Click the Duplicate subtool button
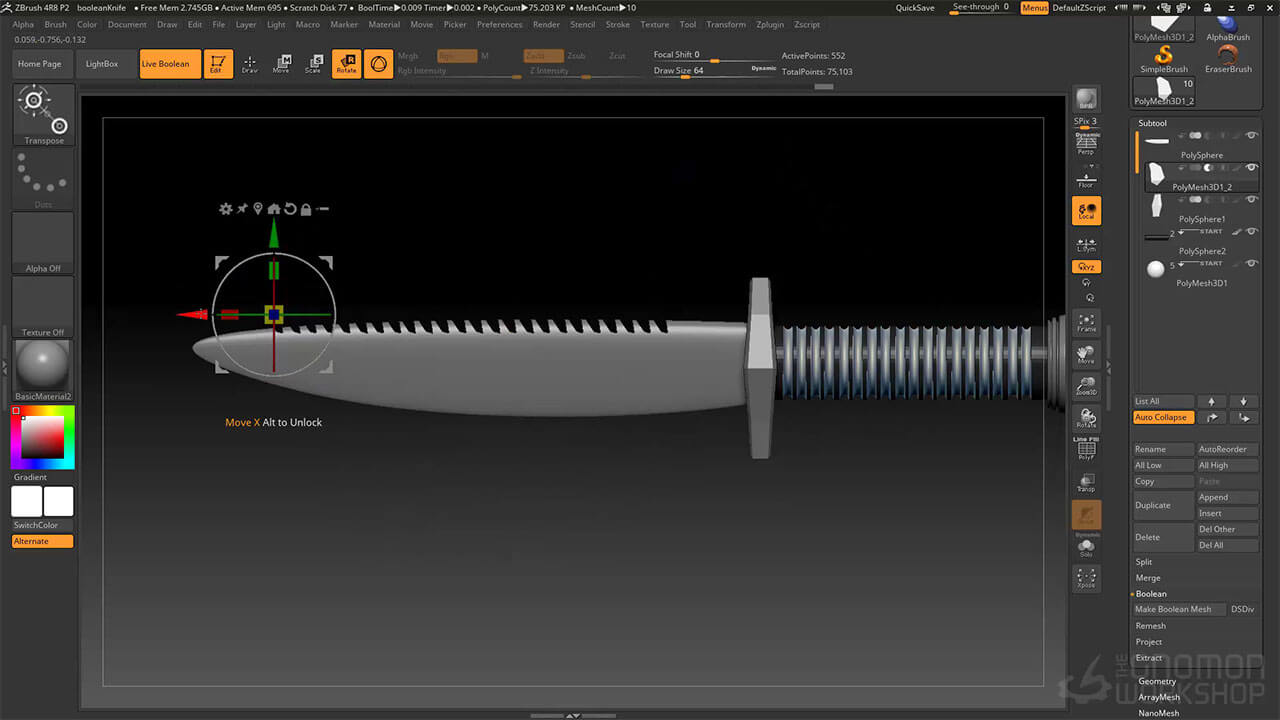 [1162, 505]
